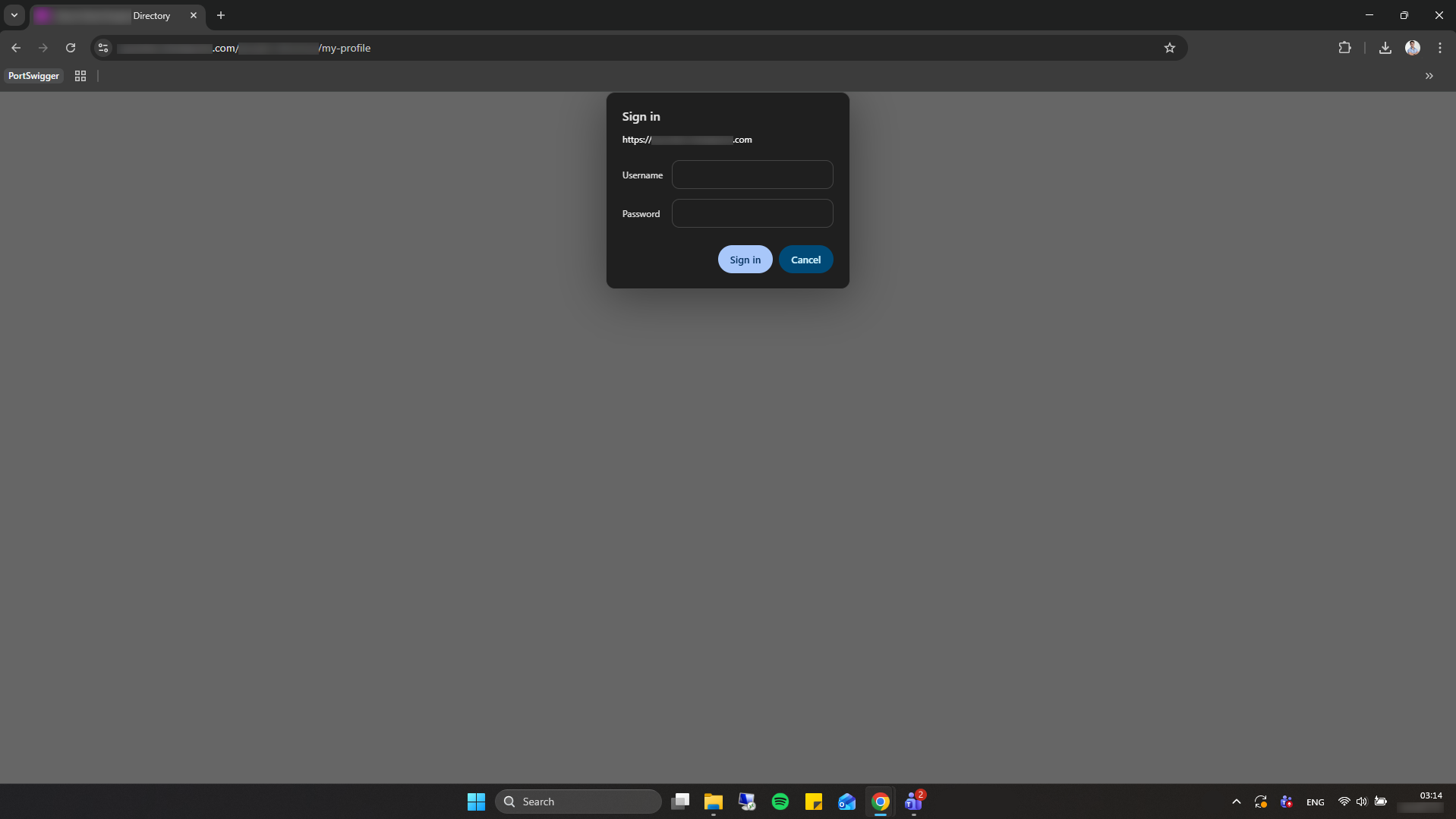The width and height of the screenshot is (1456, 819).
Task: Open the tab search chevron
Action: pos(14,15)
